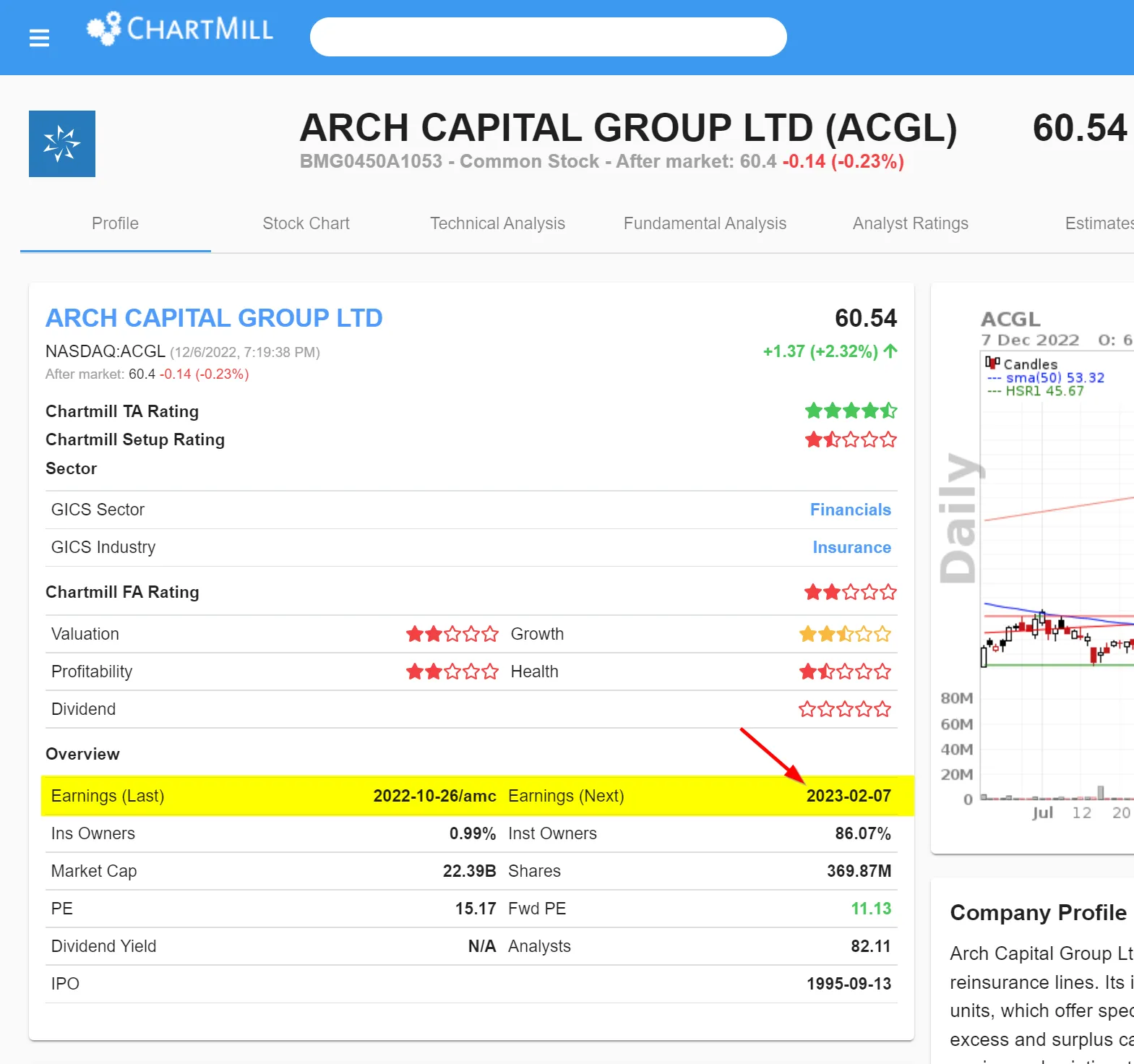Focus the top search input field
Image resolution: width=1134 pixels, height=1064 pixels.
(x=548, y=37)
